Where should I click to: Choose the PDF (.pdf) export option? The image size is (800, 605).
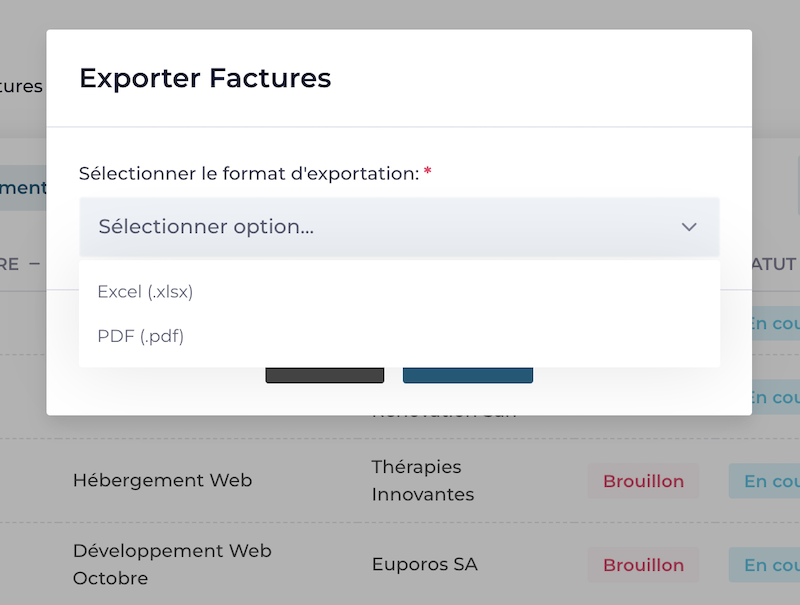click(x=141, y=336)
